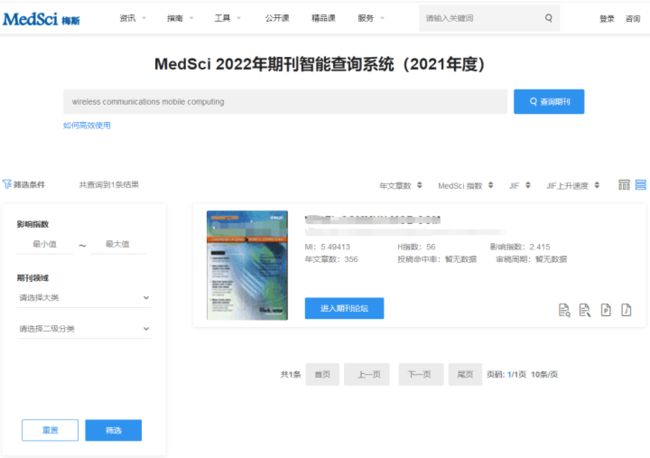Sort results by 年文章数
The width and height of the screenshot is (650, 458).
400,185
